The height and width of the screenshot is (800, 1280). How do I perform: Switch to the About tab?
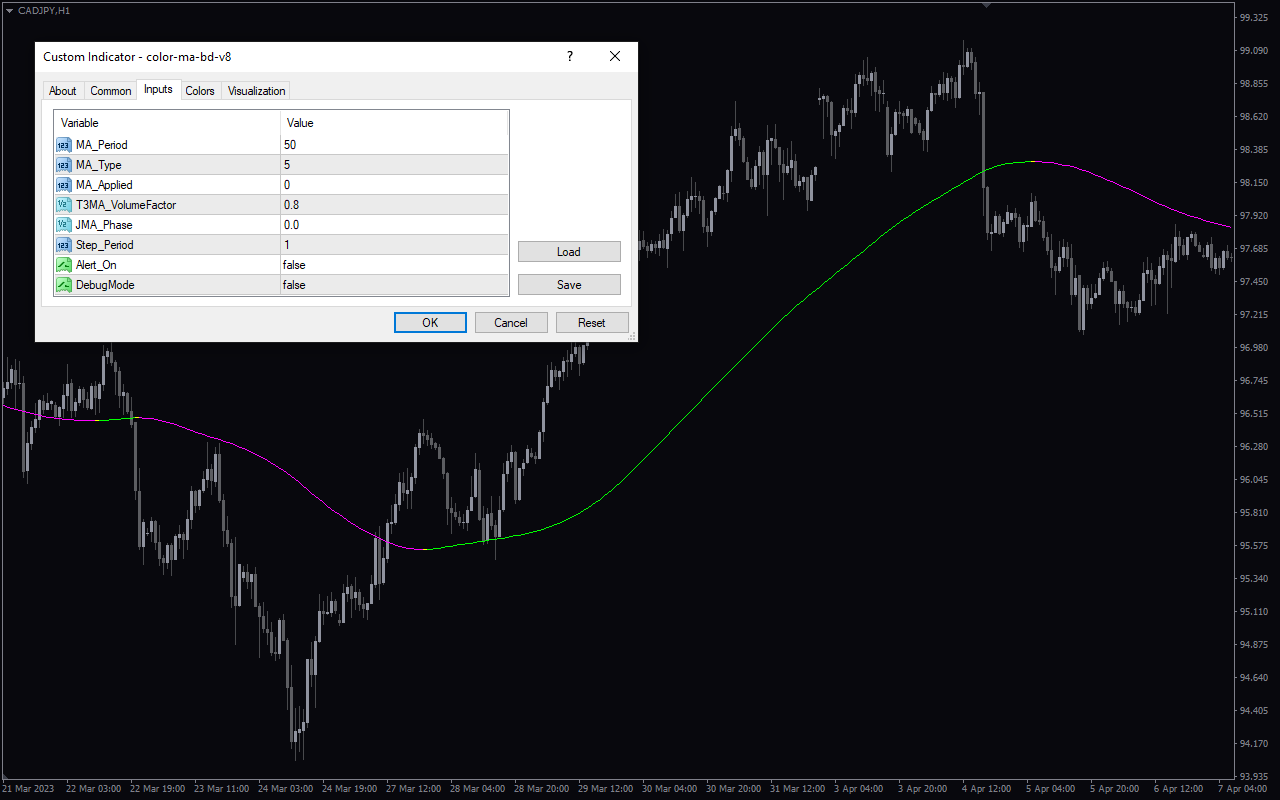pos(63,91)
